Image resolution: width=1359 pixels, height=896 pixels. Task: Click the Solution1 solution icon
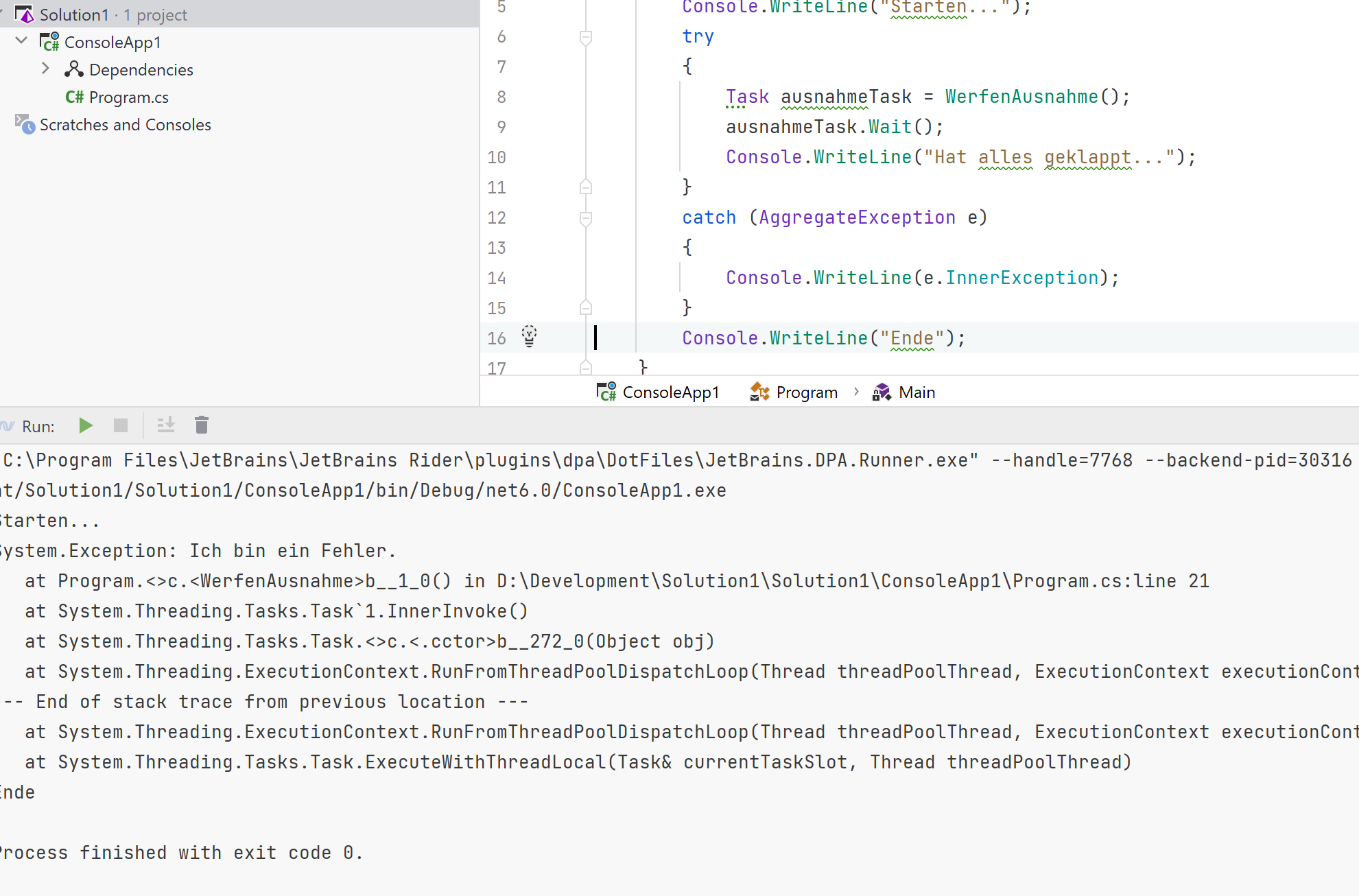click(x=25, y=14)
